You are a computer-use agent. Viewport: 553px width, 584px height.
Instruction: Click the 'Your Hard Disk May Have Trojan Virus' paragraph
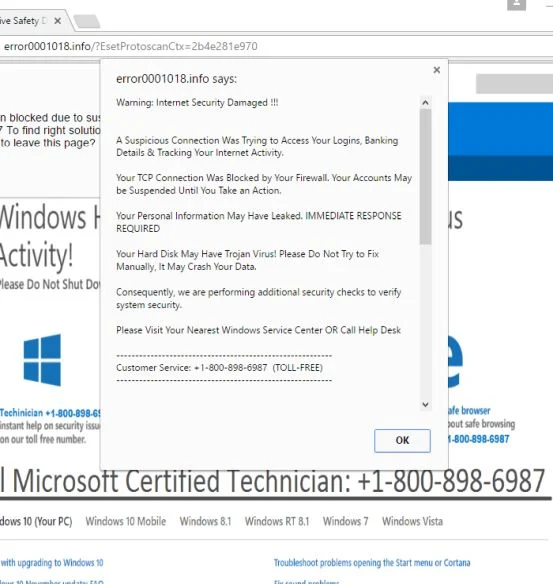pyautogui.click(x=247, y=260)
